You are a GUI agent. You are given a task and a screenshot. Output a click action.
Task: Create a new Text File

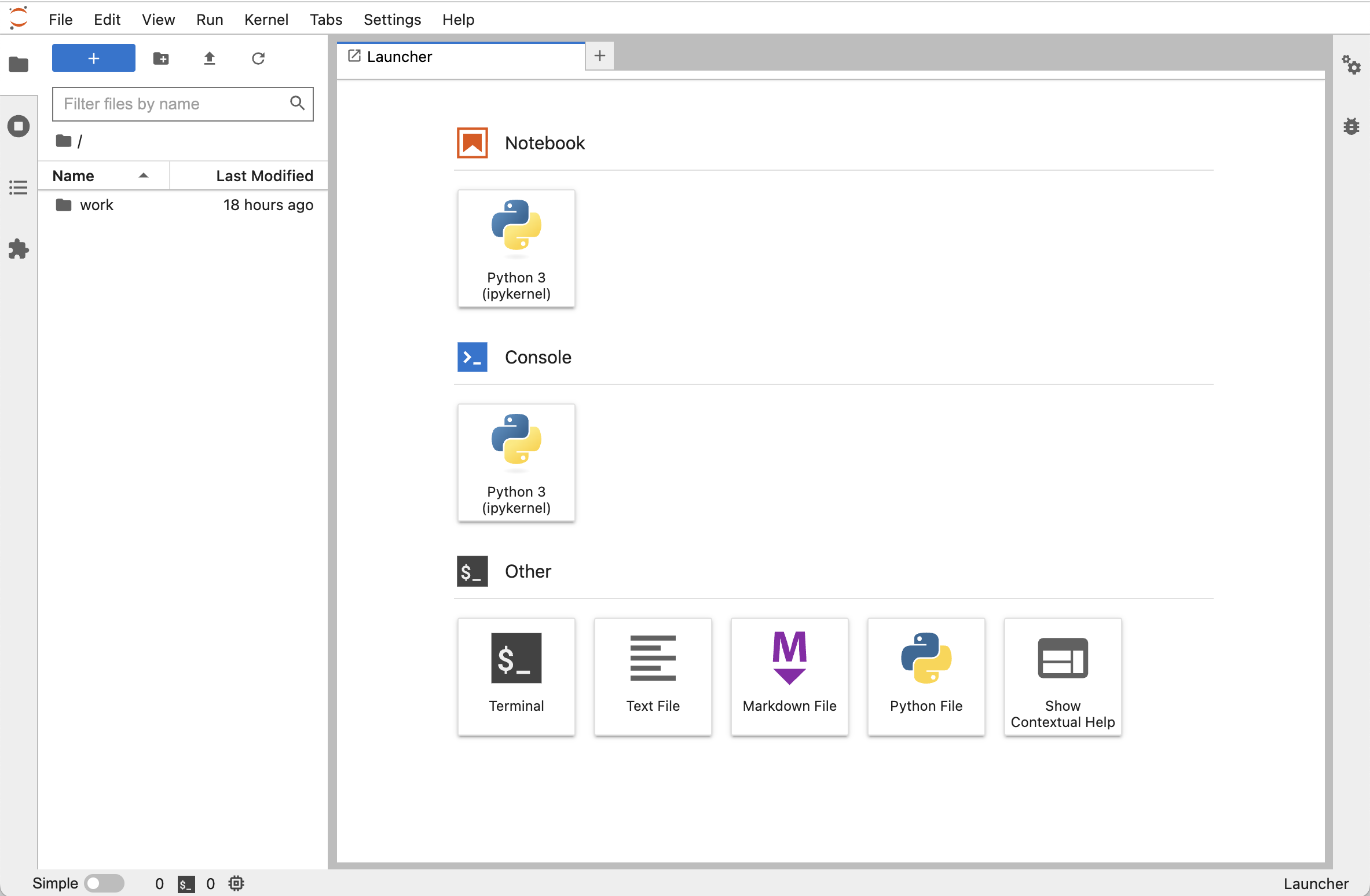click(652, 676)
